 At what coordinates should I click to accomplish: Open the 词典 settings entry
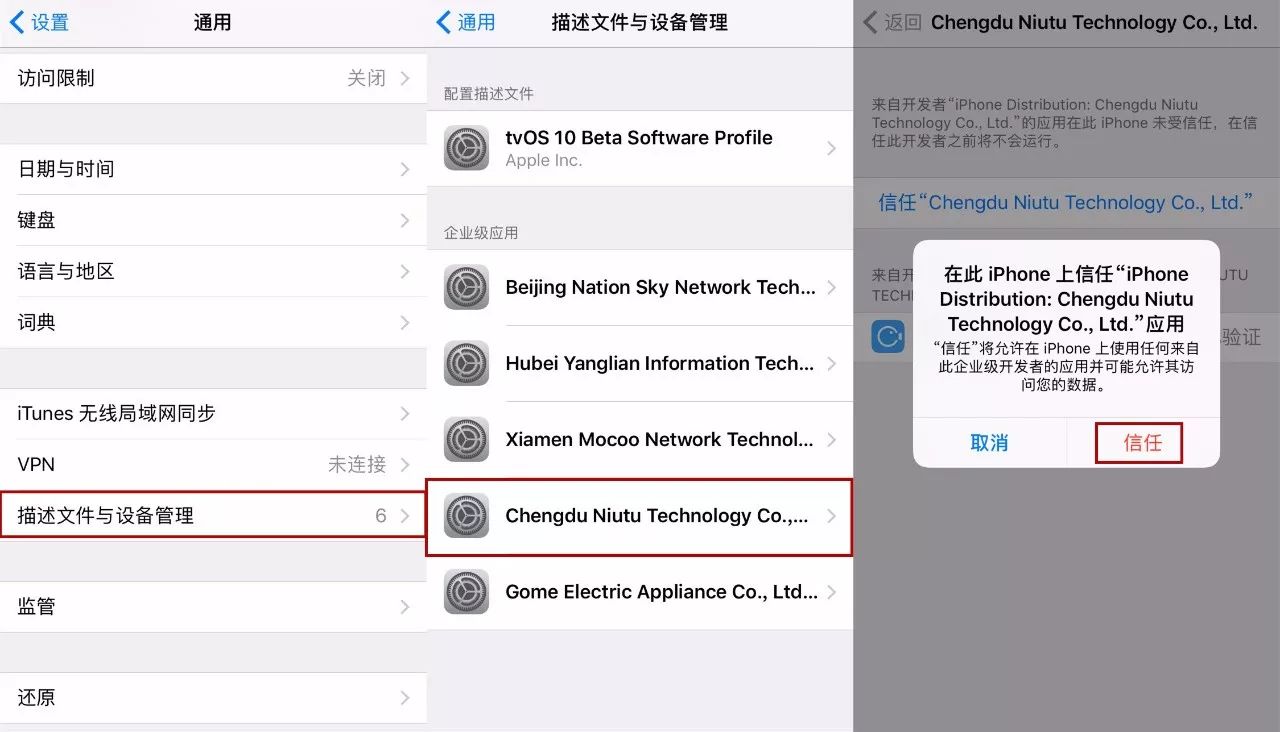tap(200, 322)
